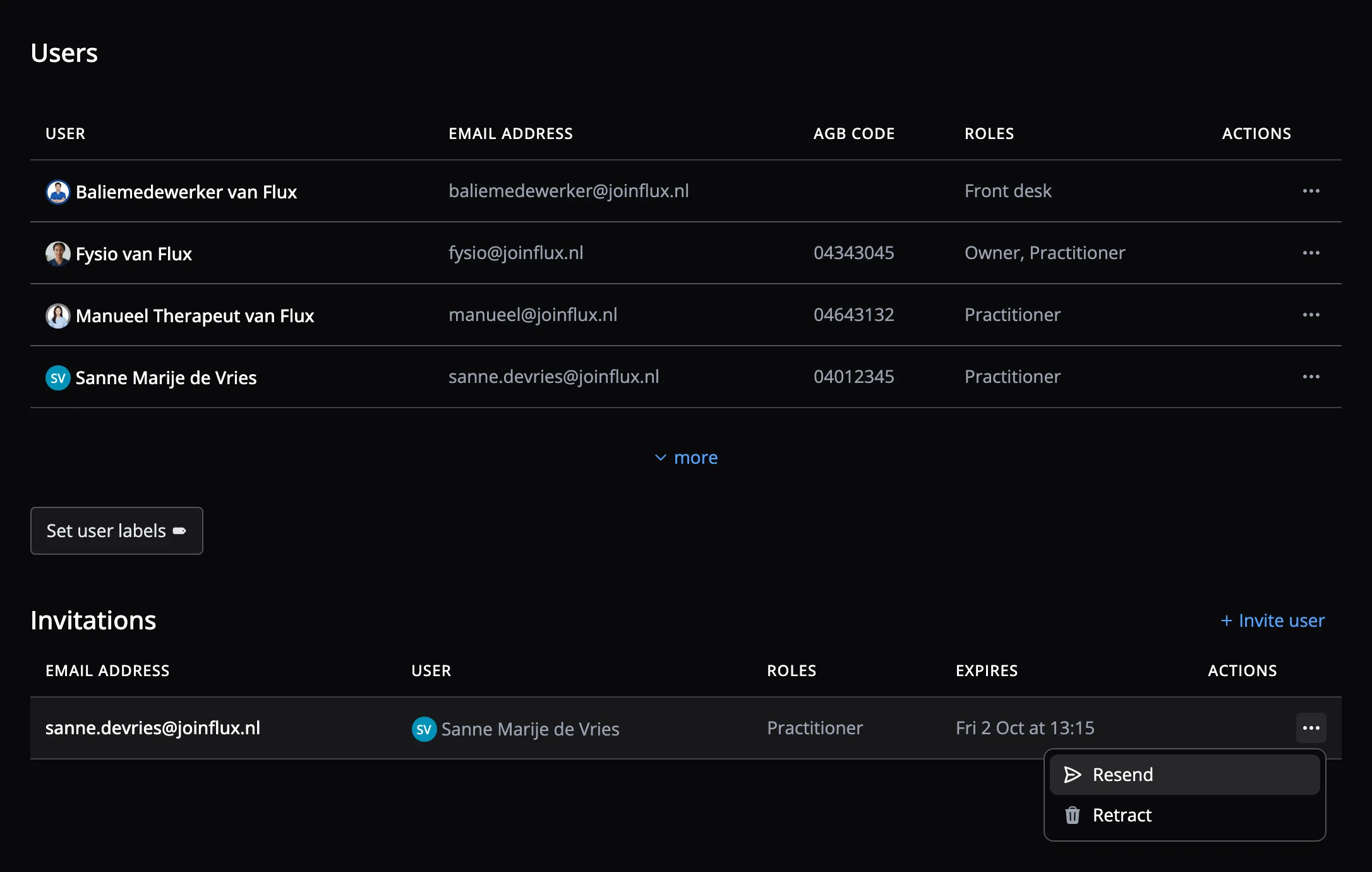Screen dimensions: 1372x872
Task: Click Manueel Therapeut van Flux avatar
Action: pyautogui.click(x=57, y=315)
